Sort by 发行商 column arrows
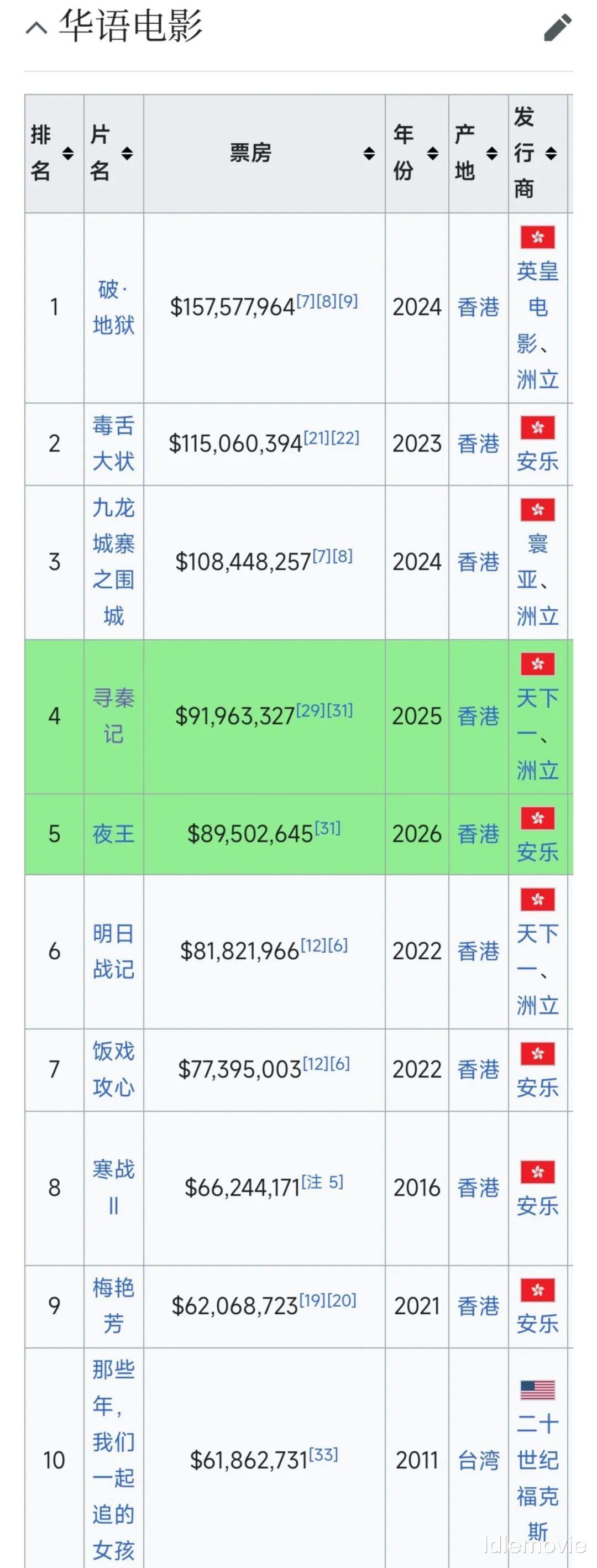The width and height of the screenshot is (597, 1568). tap(551, 153)
